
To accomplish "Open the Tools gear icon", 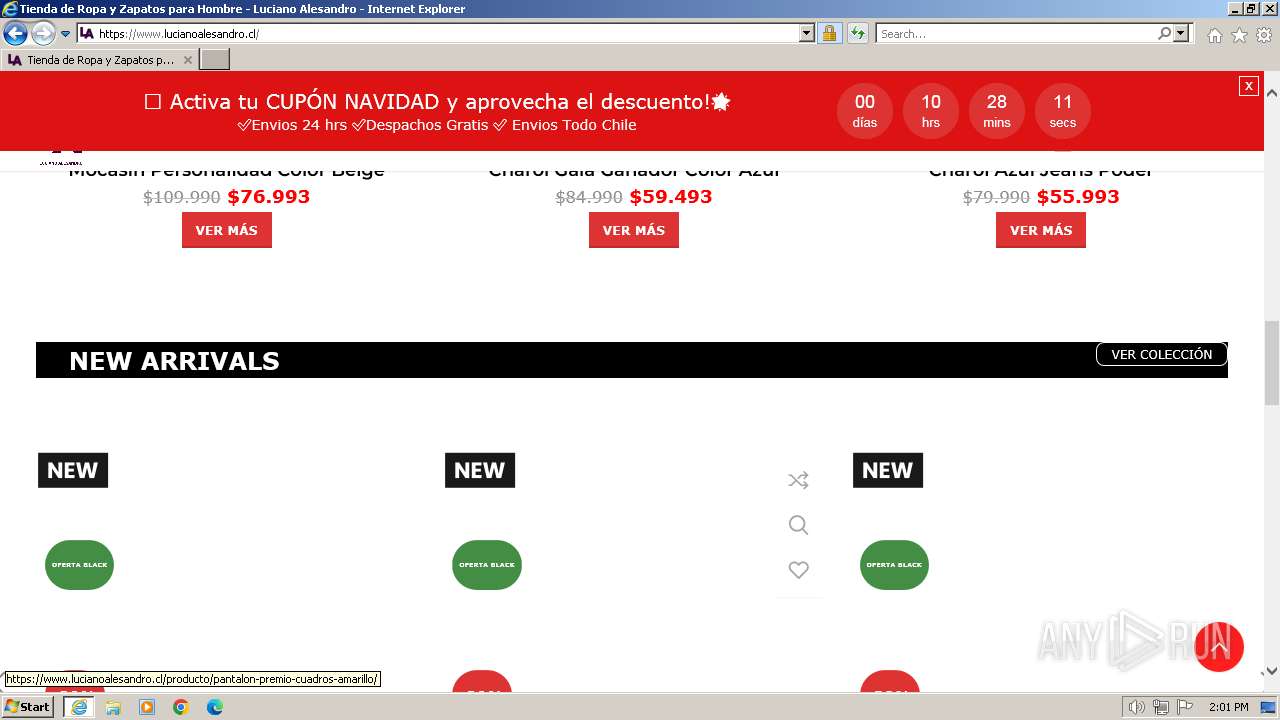I will (x=1264, y=35).
